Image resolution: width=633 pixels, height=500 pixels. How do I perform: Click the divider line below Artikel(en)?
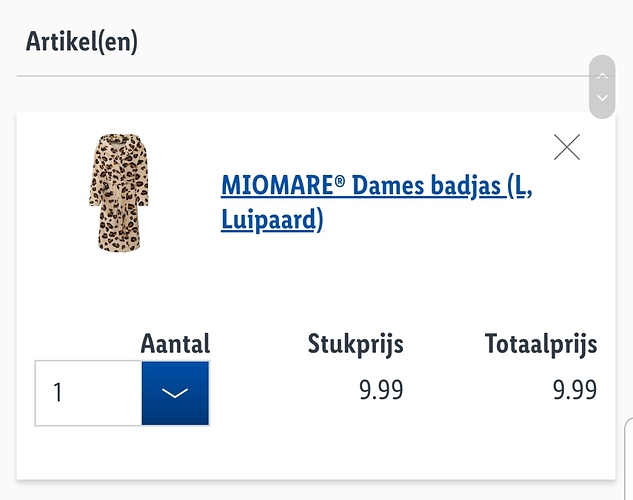point(303,75)
